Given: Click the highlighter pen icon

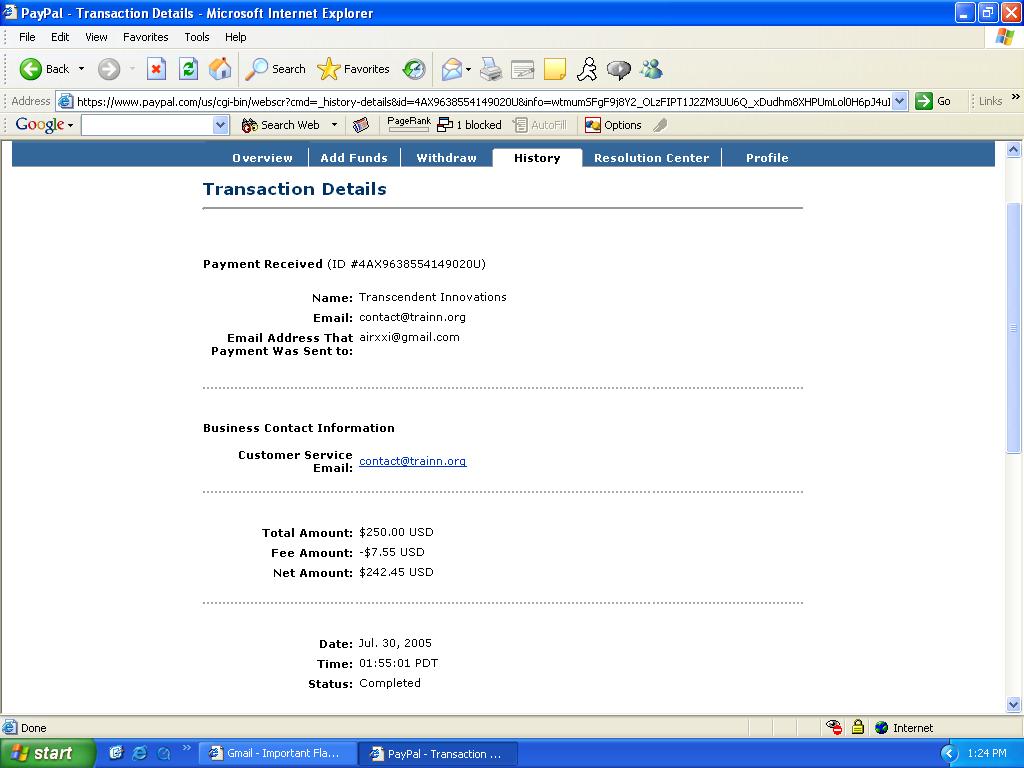Looking at the screenshot, I should click(660, 125).
